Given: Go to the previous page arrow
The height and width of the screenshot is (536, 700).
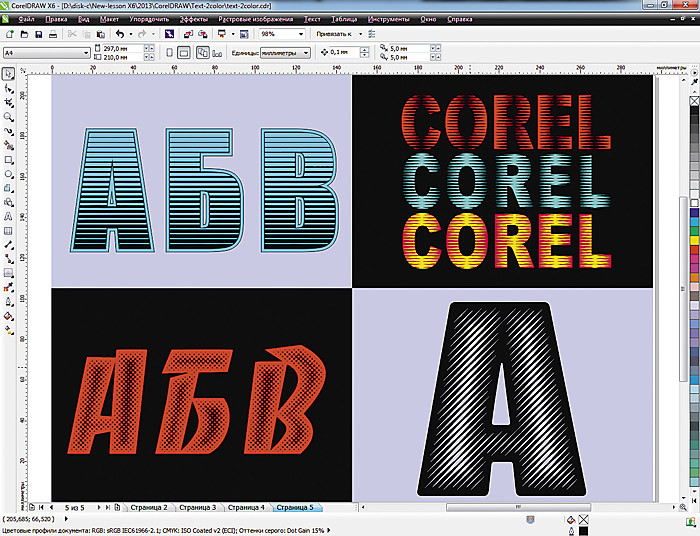Looking at the screenshot, I should click(51, 507).
